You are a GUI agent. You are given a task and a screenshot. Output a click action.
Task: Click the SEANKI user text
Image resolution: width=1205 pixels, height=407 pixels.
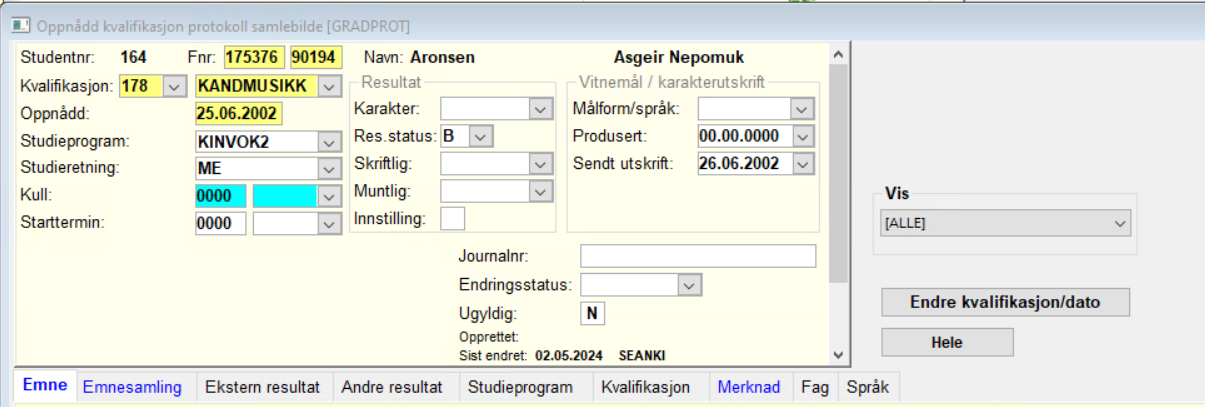coord(642,355)
